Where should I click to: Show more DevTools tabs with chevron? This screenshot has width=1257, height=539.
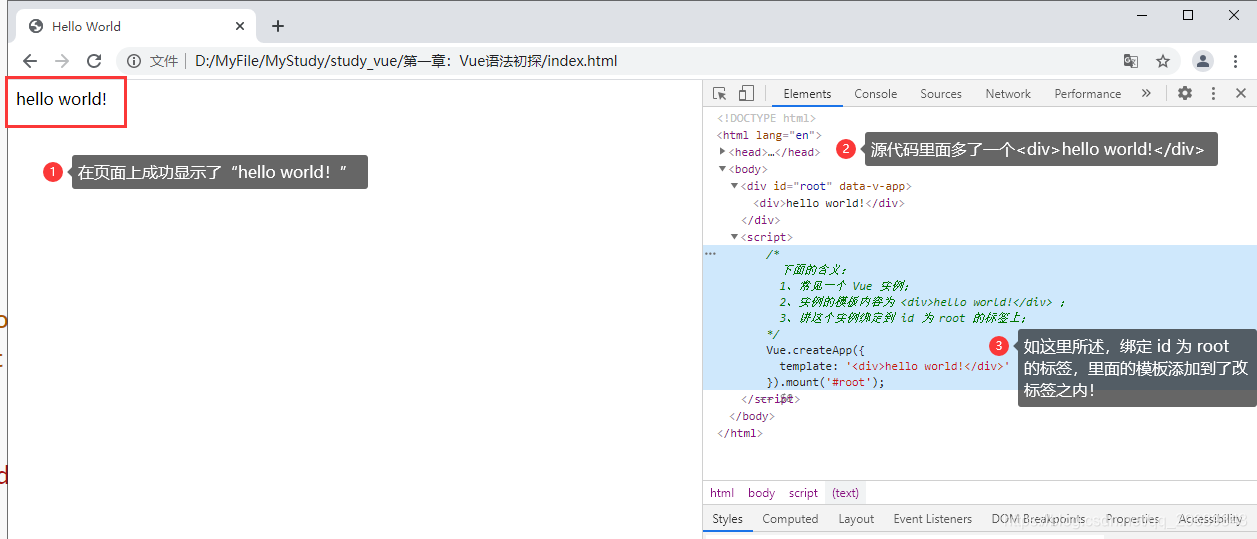[1146, 93]
